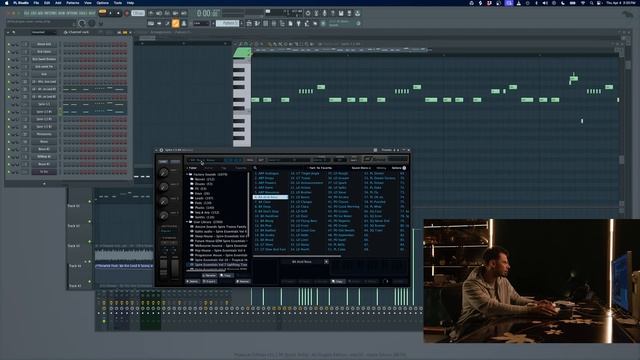Mute the Spire 1.5 #3 channel LED

[9, 127]
